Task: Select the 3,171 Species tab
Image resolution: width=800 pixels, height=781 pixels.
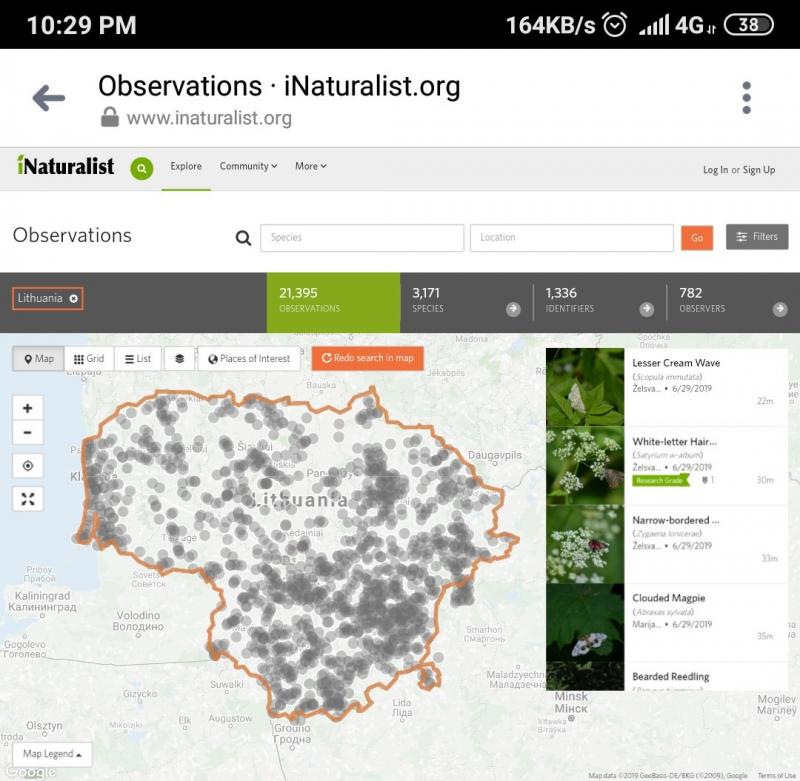Action: tap(466, 303)
